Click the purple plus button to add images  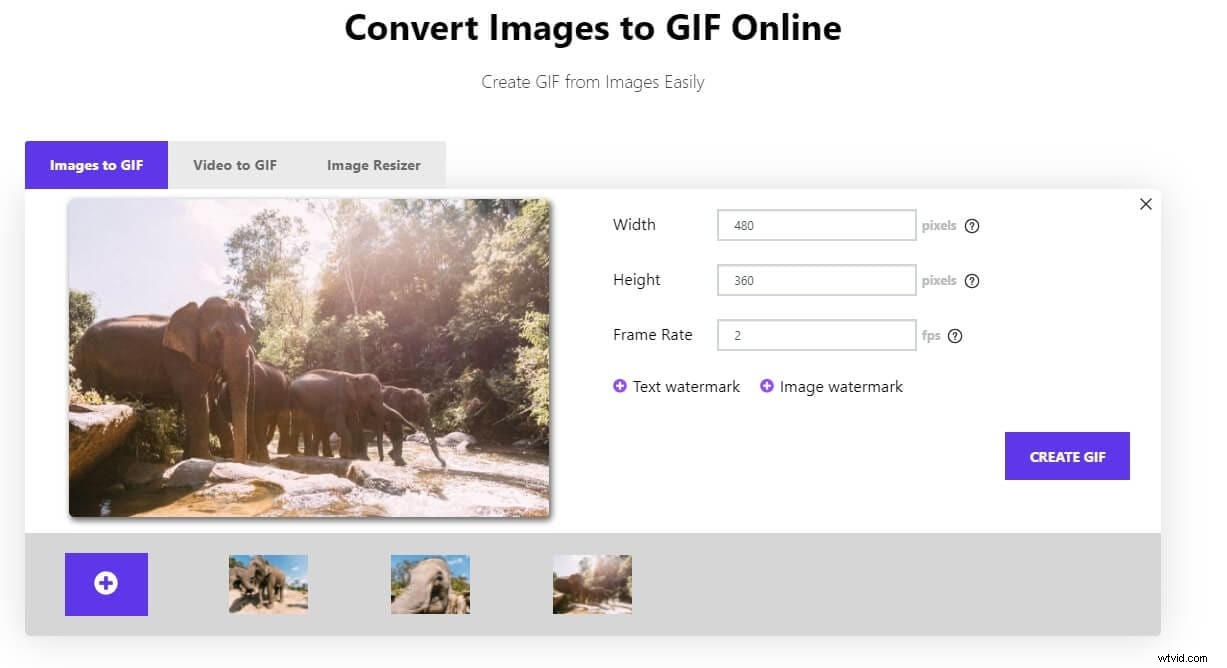pos(106,584)
